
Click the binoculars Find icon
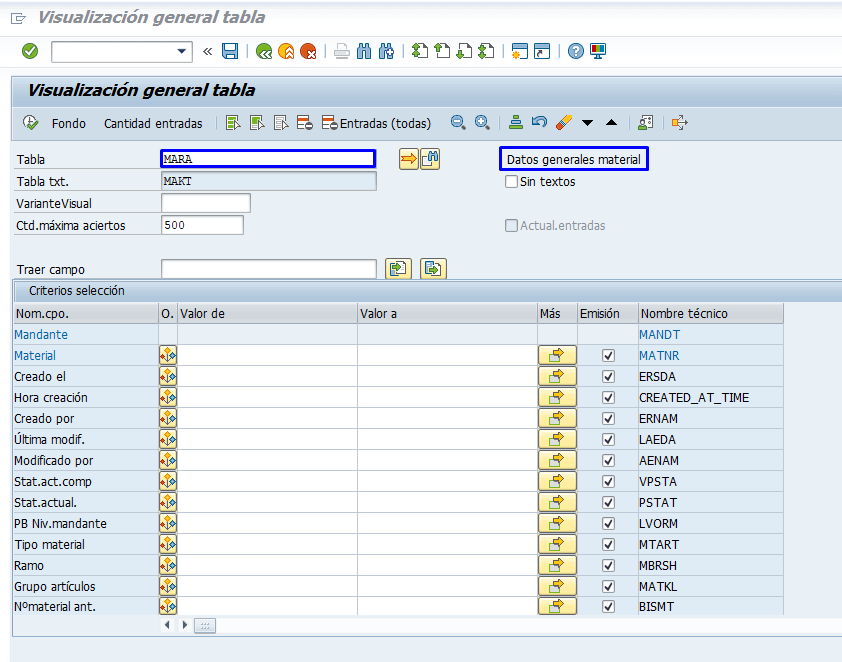363,51
